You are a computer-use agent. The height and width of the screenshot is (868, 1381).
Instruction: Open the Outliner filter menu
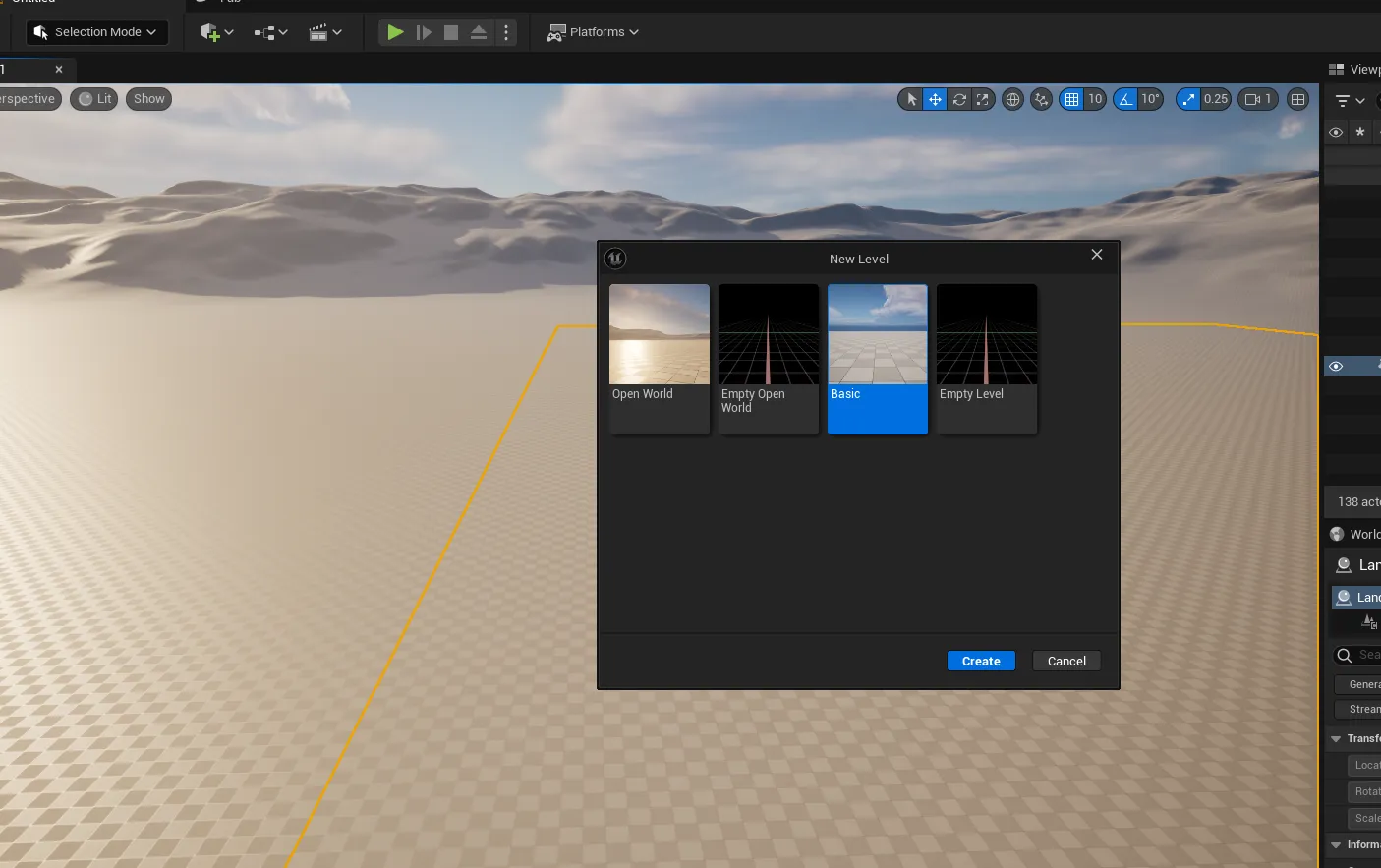click(1350, 100)
